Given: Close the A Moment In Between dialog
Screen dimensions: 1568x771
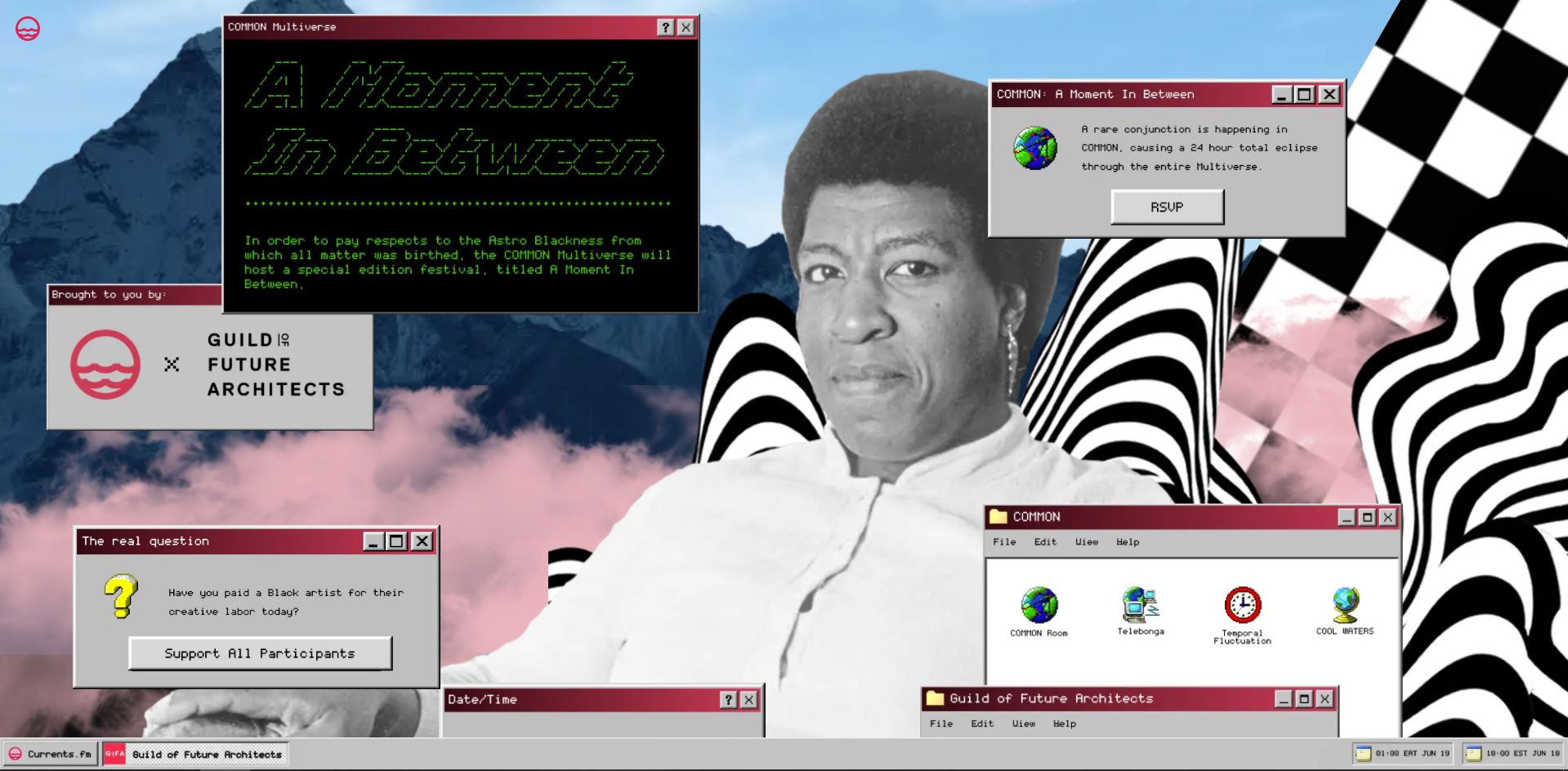Looking at the screenshot, I should [1329, 95].
